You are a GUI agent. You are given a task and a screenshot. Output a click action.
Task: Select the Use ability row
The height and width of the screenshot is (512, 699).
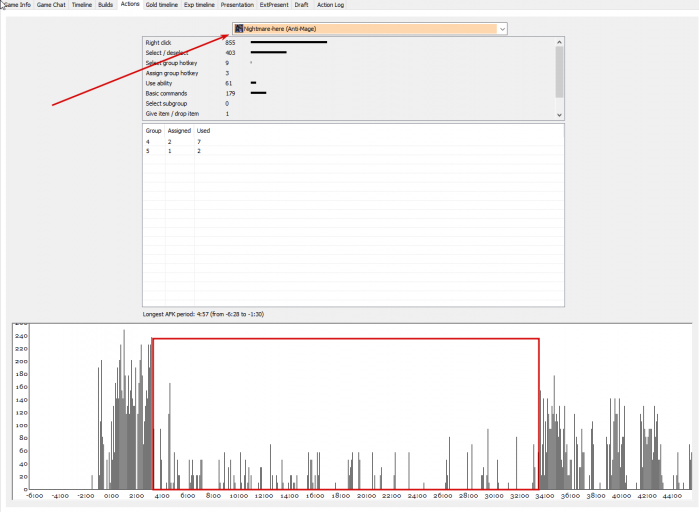tap(349, 83)
